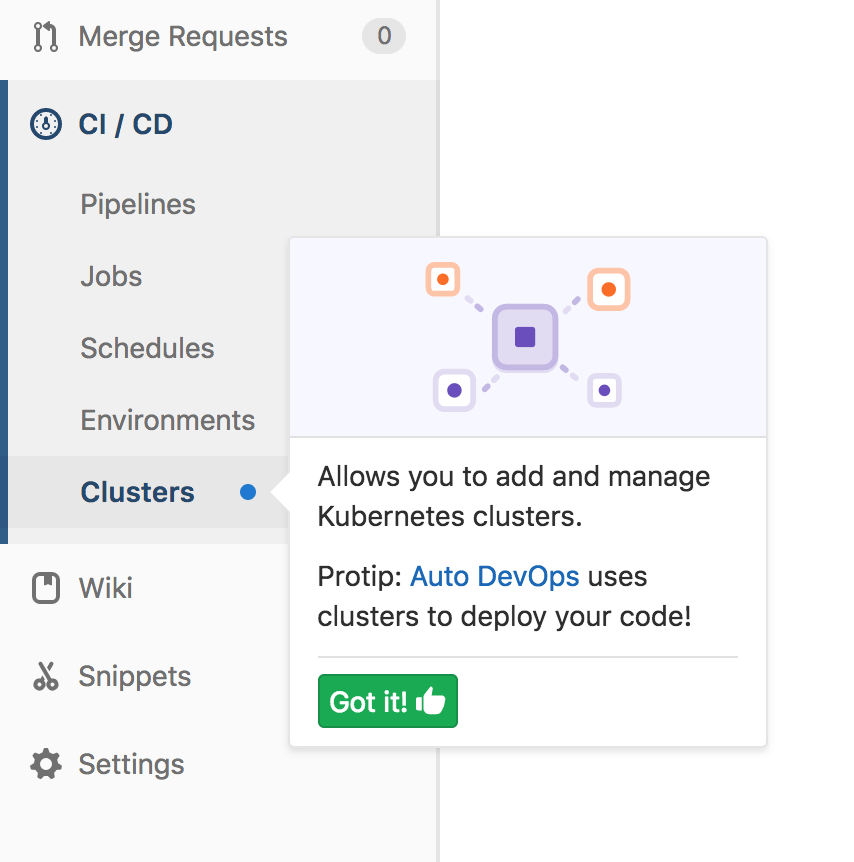Select Schedules in the sidebar
The image size is (854, 862).
coord(147,348)
